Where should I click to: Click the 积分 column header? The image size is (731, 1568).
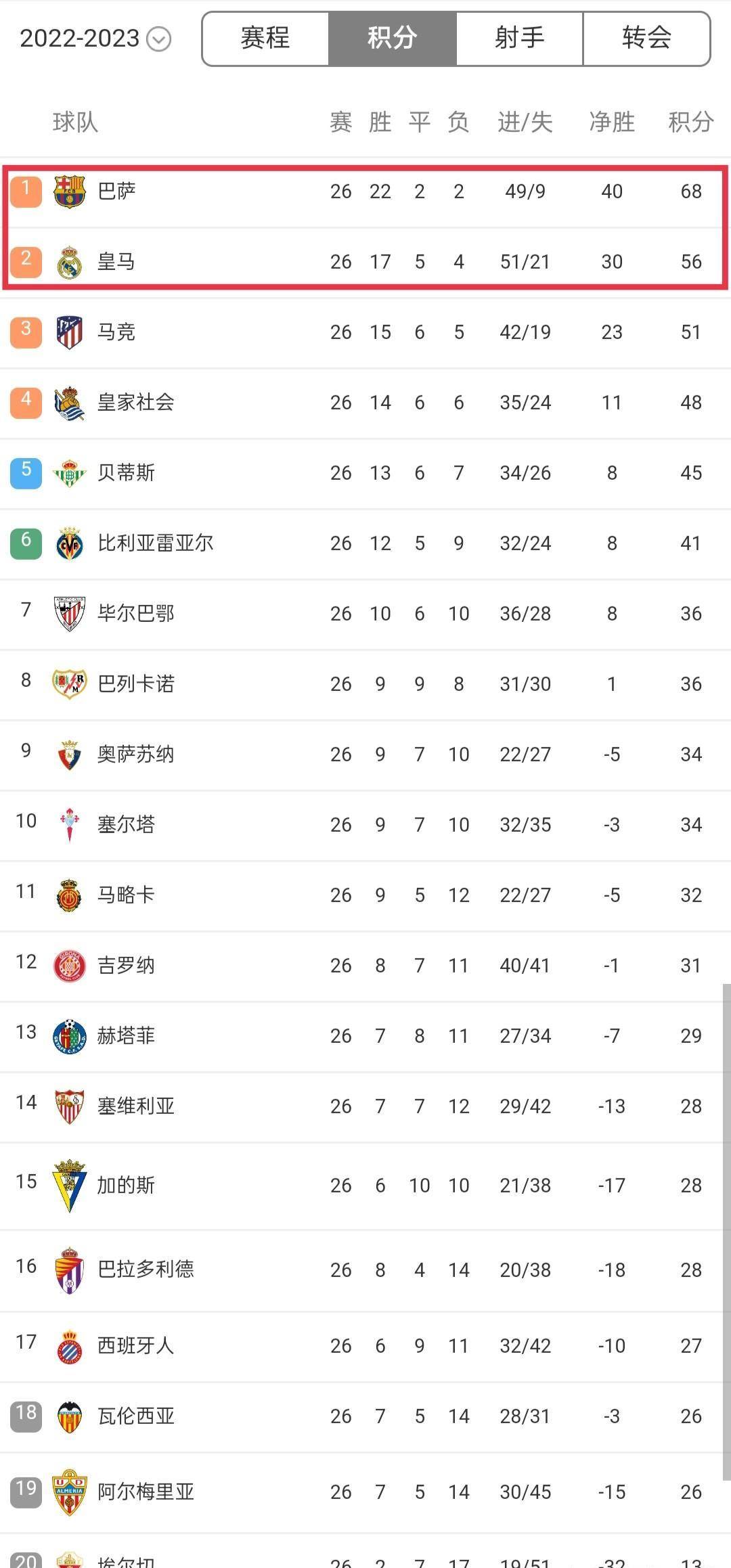point(691,122)
